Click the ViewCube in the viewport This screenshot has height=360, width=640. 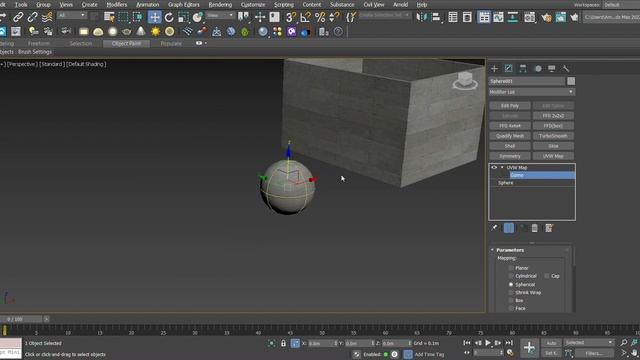465,80
